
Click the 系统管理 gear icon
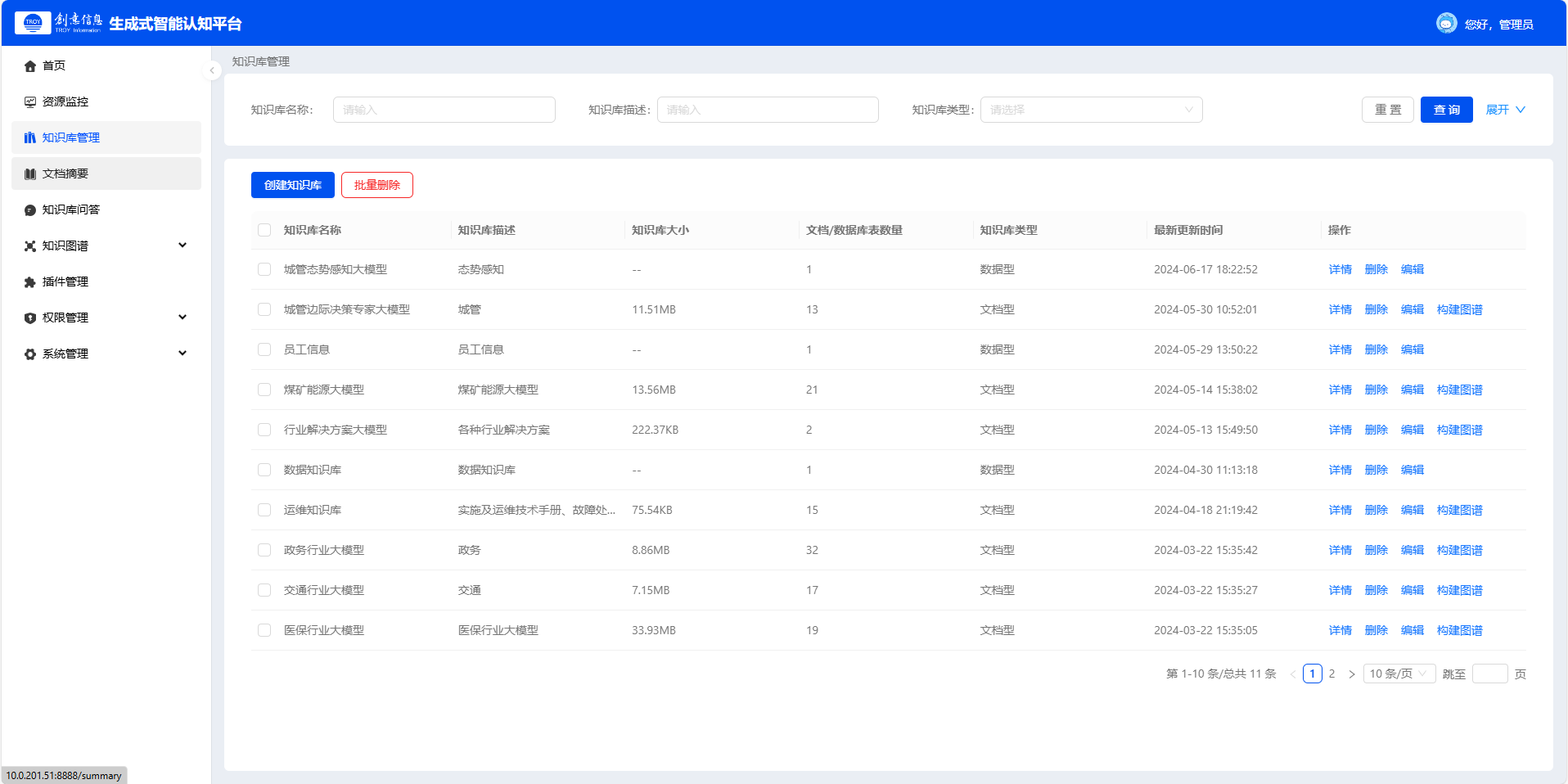click(x=30, y=354)
